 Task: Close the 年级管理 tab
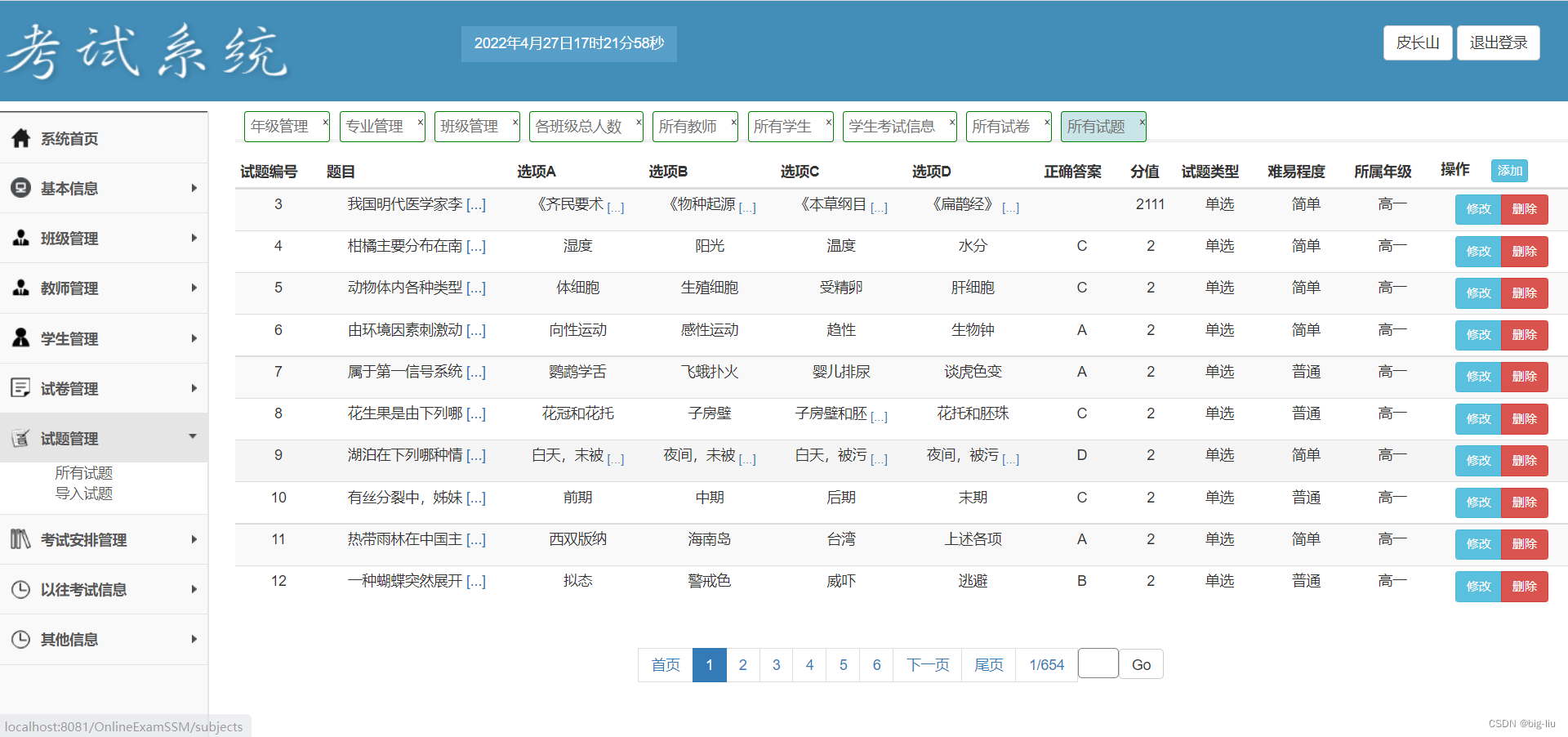(325, 122)
